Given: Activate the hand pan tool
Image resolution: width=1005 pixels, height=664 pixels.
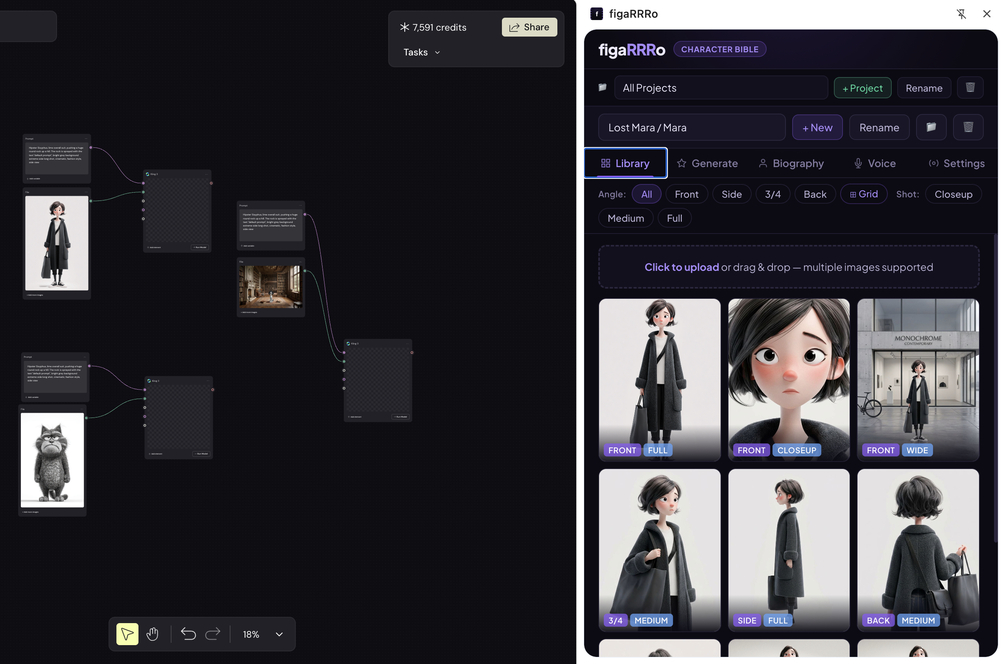Looking at the screenshot, I should click(x=153, y=634).
